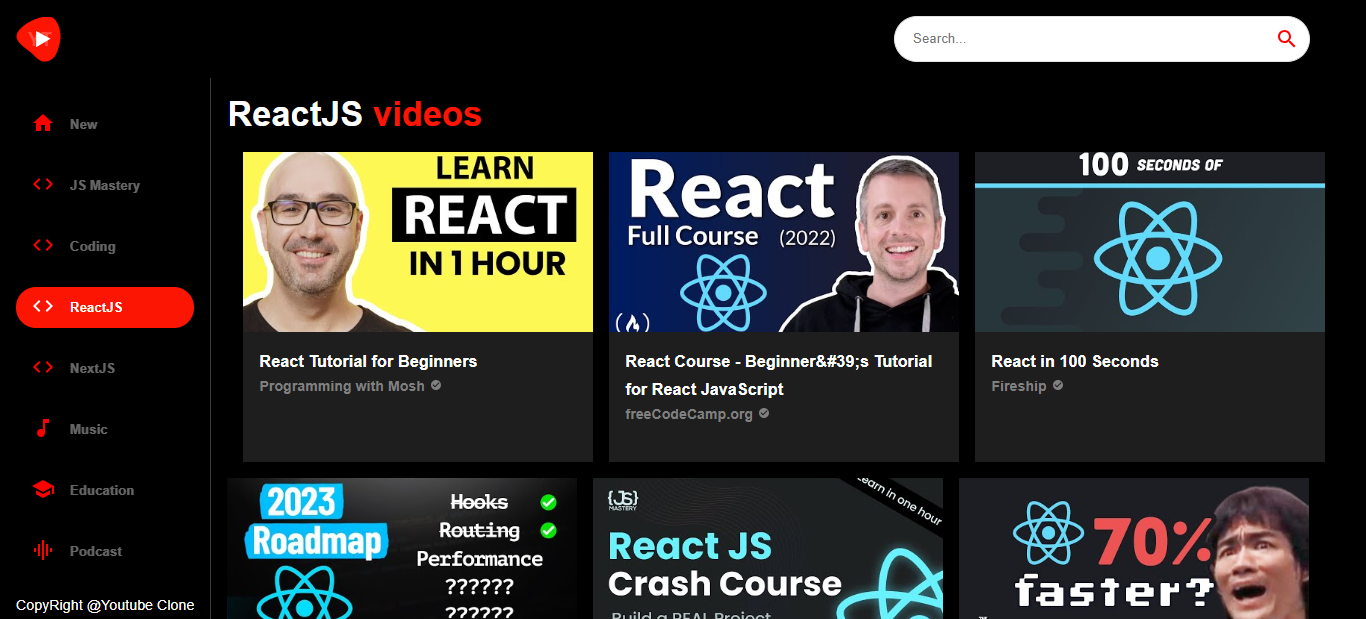The image size is (1366, 619).
Task: Play the 100 Seconds of React thumbnail
Action: (x=1150, y=242)
